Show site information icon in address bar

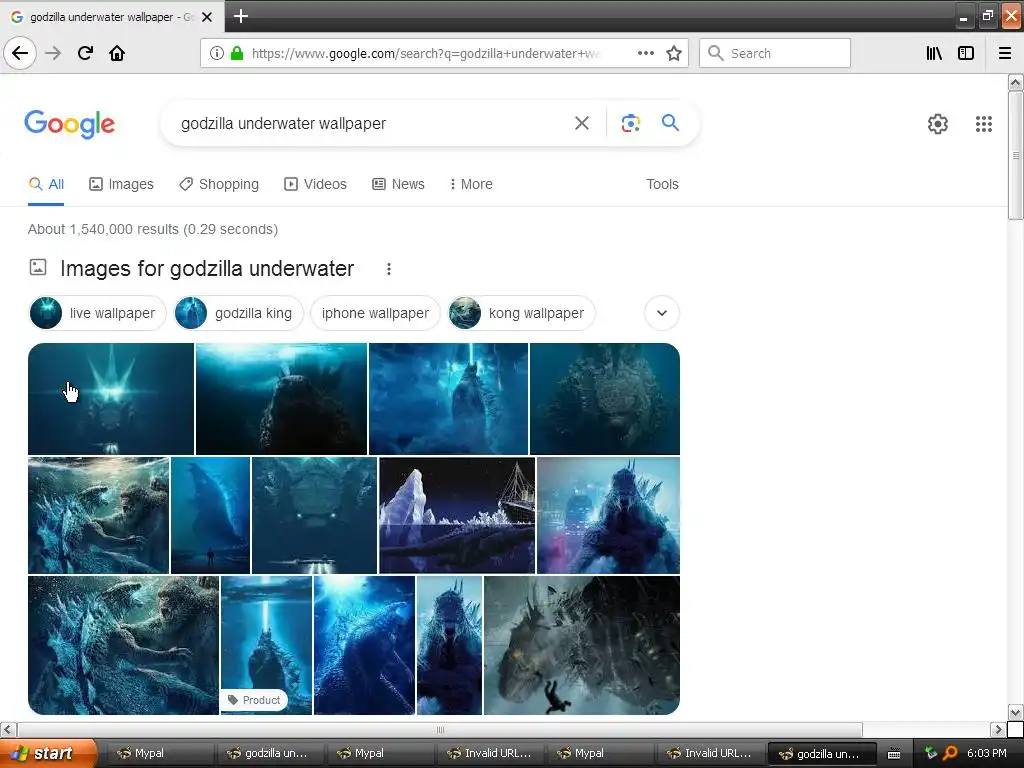pos(216,53)
